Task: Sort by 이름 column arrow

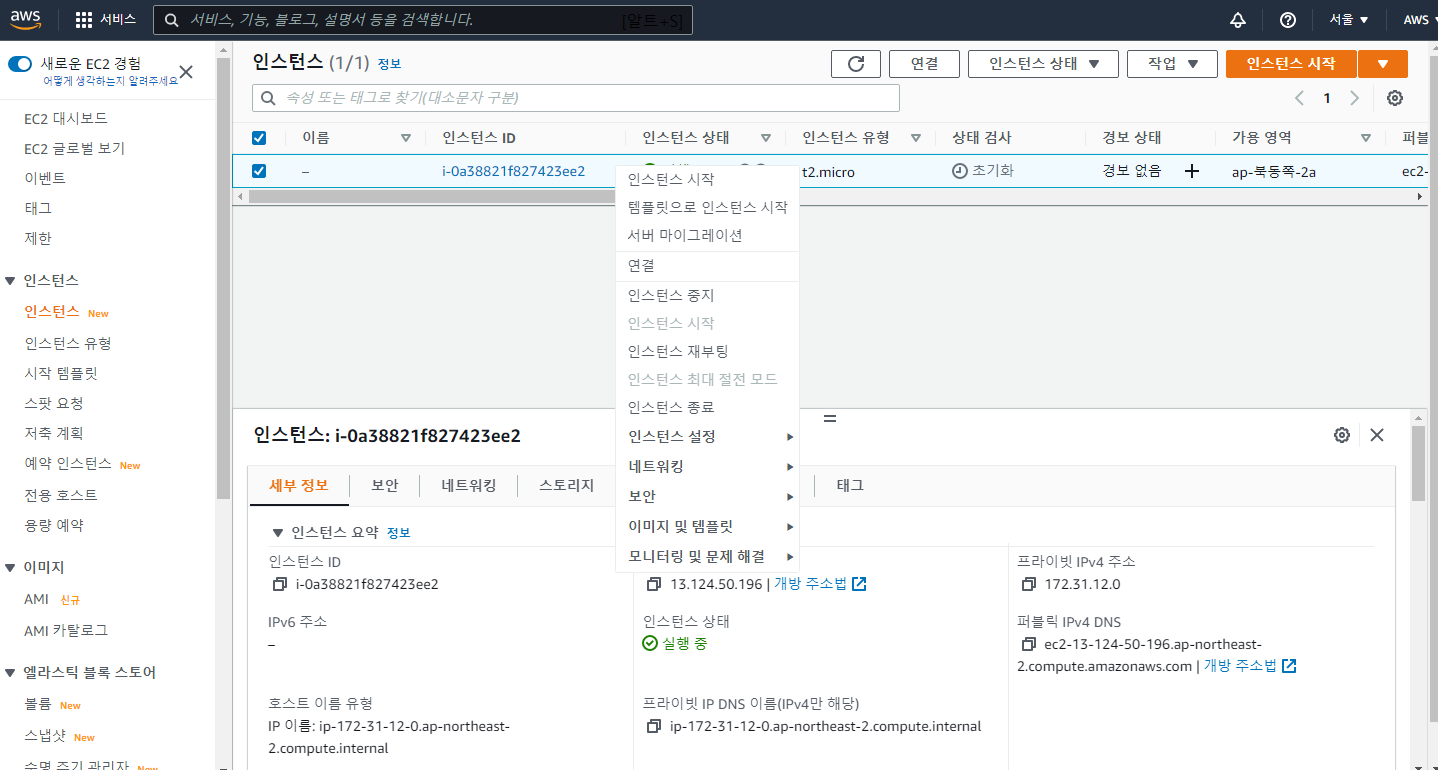Action: point(406,138)
